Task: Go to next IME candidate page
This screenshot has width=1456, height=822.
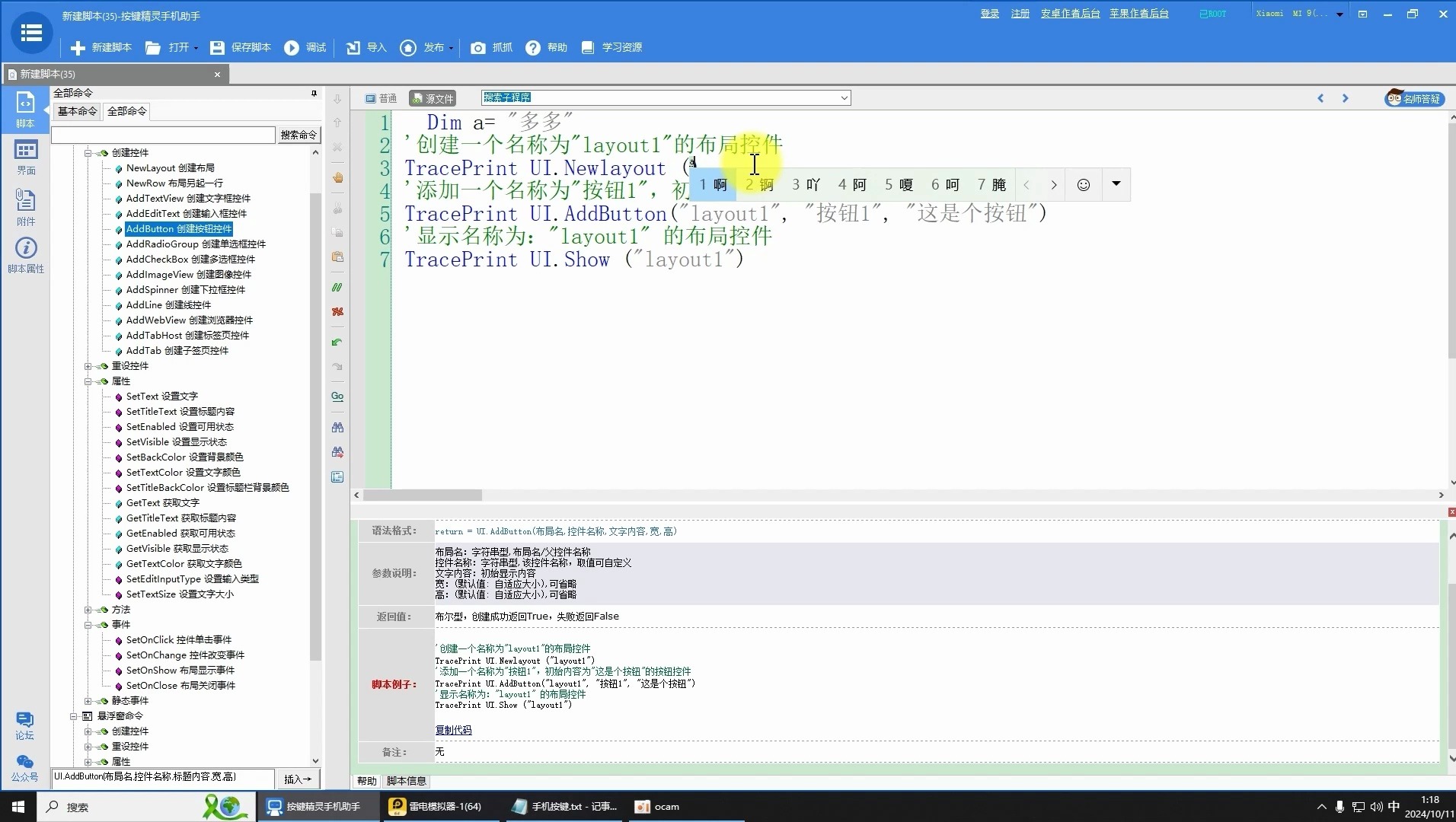Action: (x=1054, y=185)
